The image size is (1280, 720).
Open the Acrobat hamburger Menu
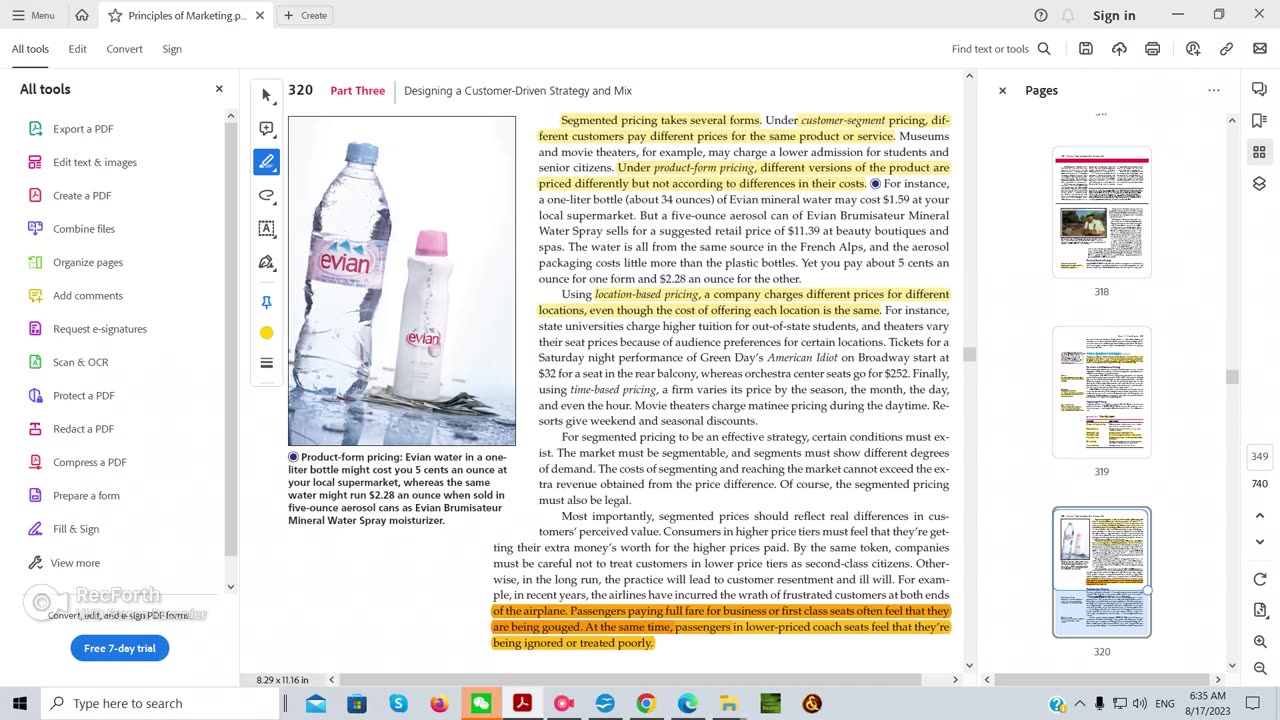(33, 15)
